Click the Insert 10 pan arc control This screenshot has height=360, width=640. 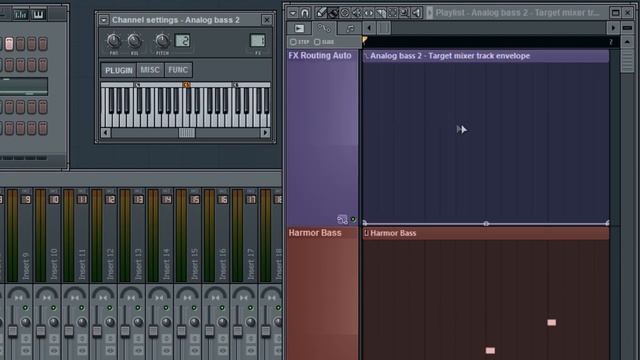47,294
